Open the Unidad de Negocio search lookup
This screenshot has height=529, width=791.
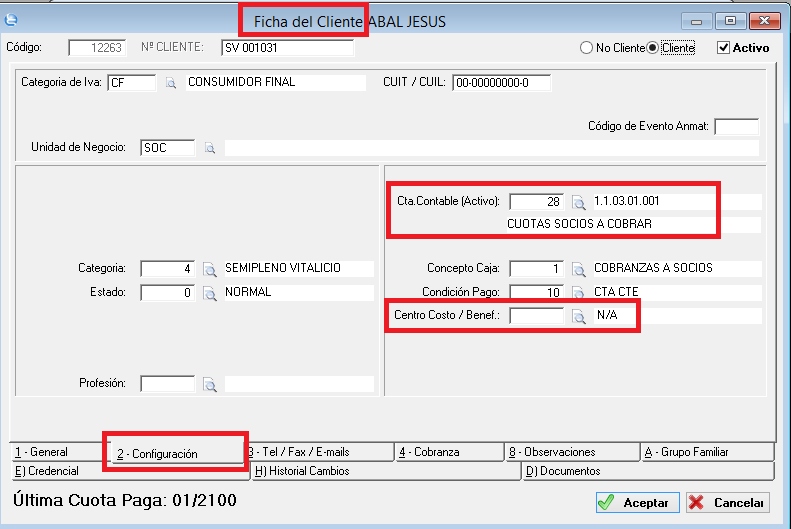(x=210, y=148)
